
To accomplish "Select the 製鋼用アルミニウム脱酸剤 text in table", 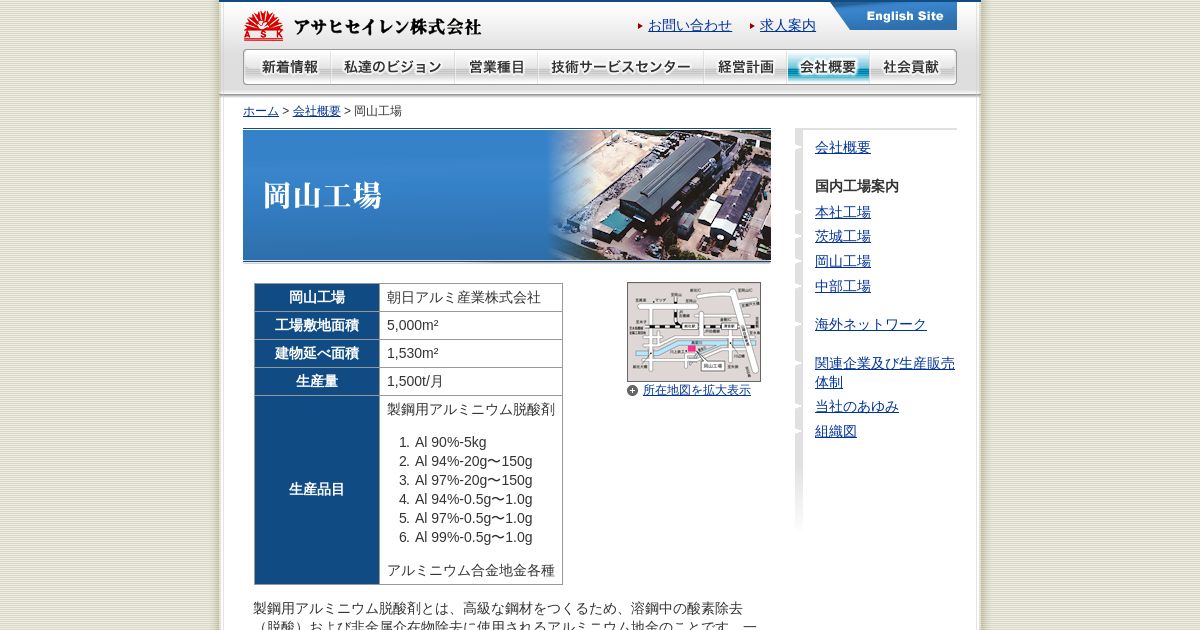I will click(471, 409).
